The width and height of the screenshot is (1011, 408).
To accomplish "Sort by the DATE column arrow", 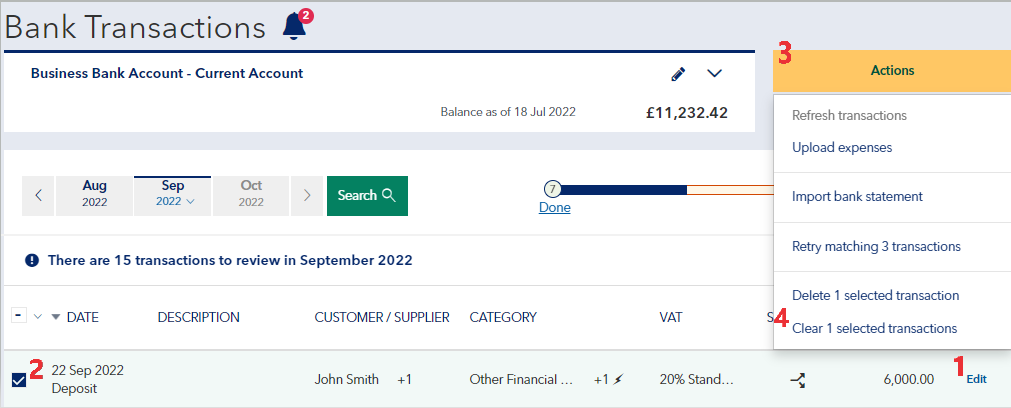I will click(55, 318).
